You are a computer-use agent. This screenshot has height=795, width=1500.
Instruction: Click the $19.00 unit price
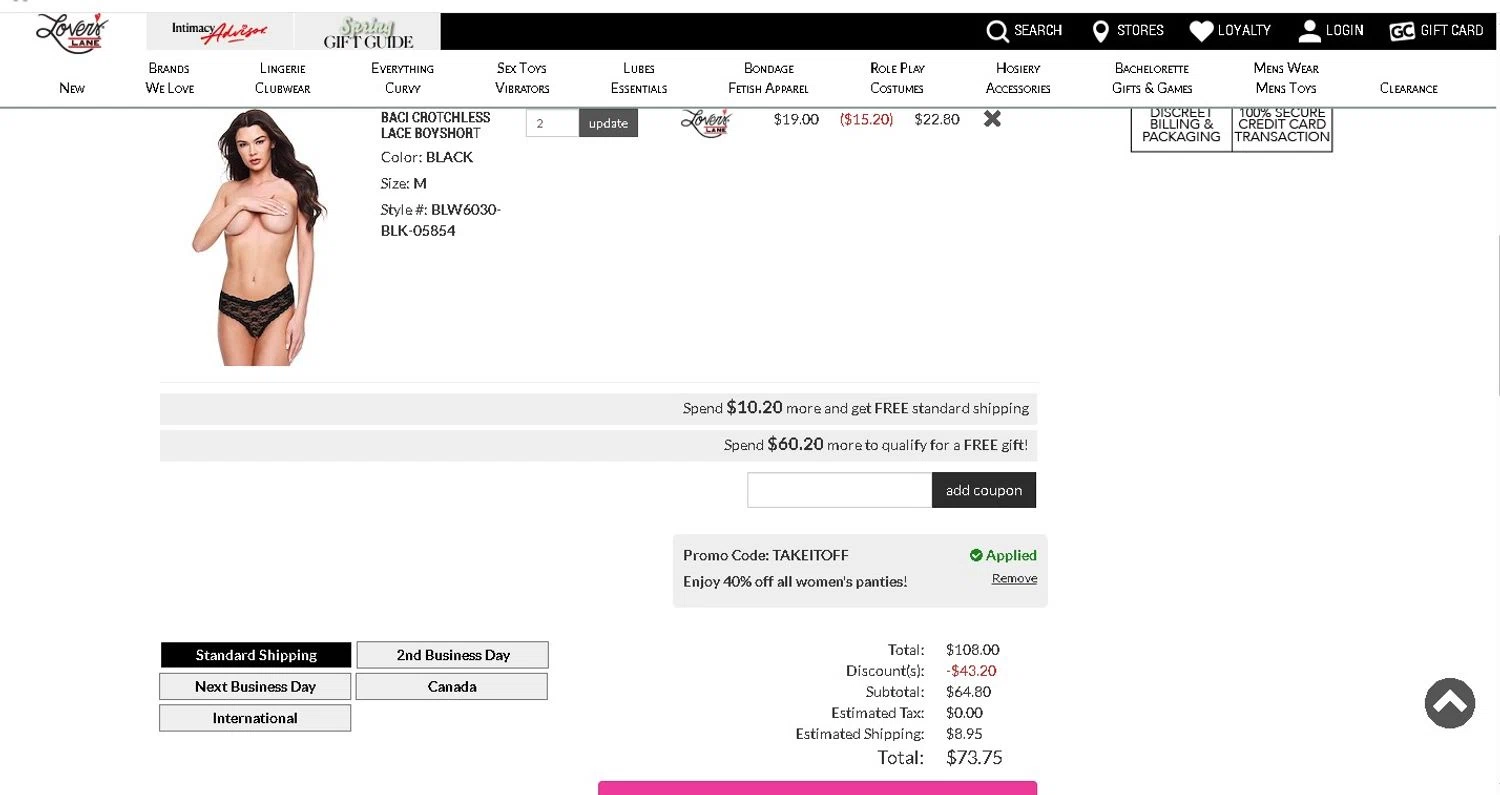(796, 119)
